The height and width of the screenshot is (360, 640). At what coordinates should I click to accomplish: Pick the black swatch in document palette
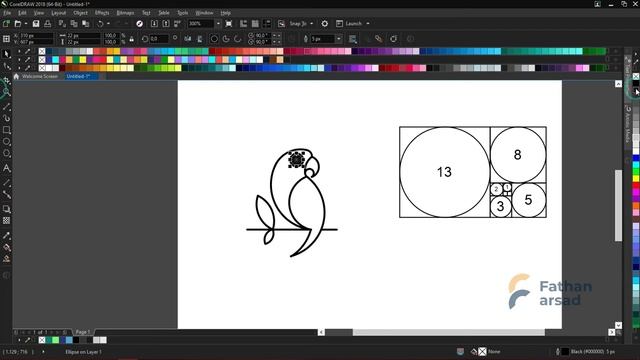pos(76,340)
